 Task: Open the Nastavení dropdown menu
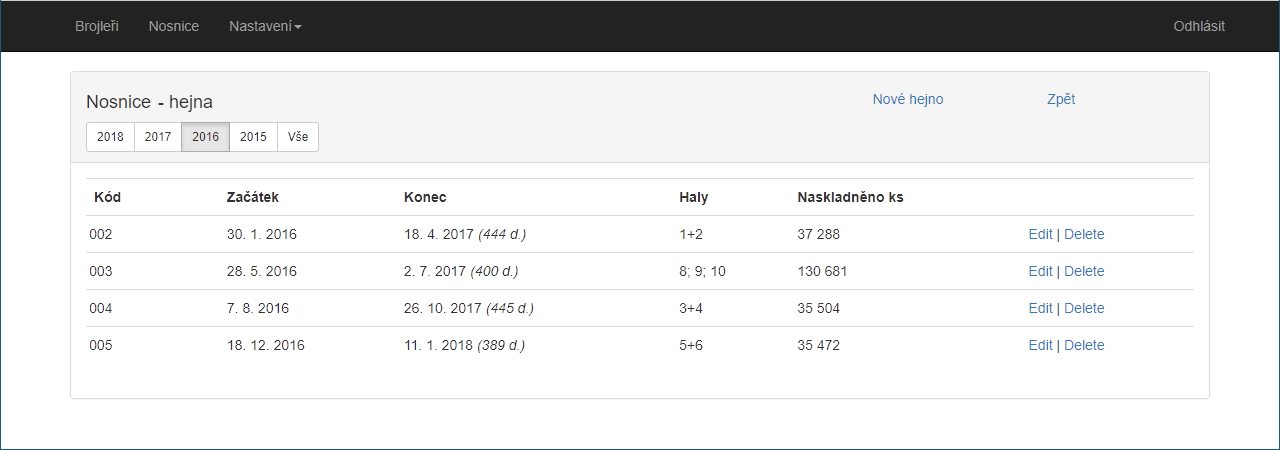[265, 26]
